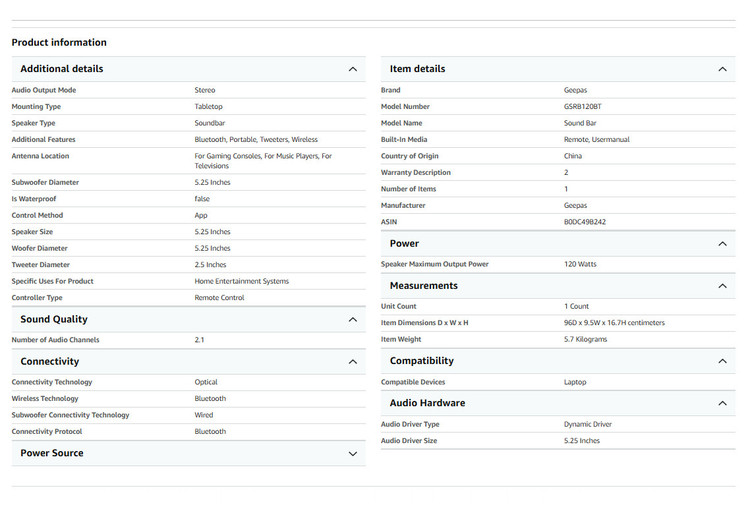Click the Sound Quality heading
Screen dimensions: 750x531
coord(54,320)
